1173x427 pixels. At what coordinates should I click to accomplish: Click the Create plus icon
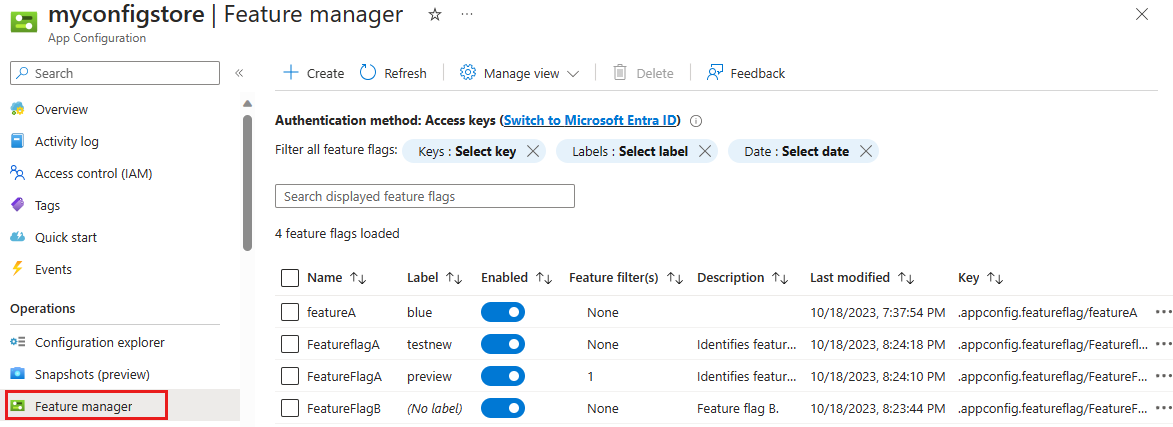(x=291, y=73)
